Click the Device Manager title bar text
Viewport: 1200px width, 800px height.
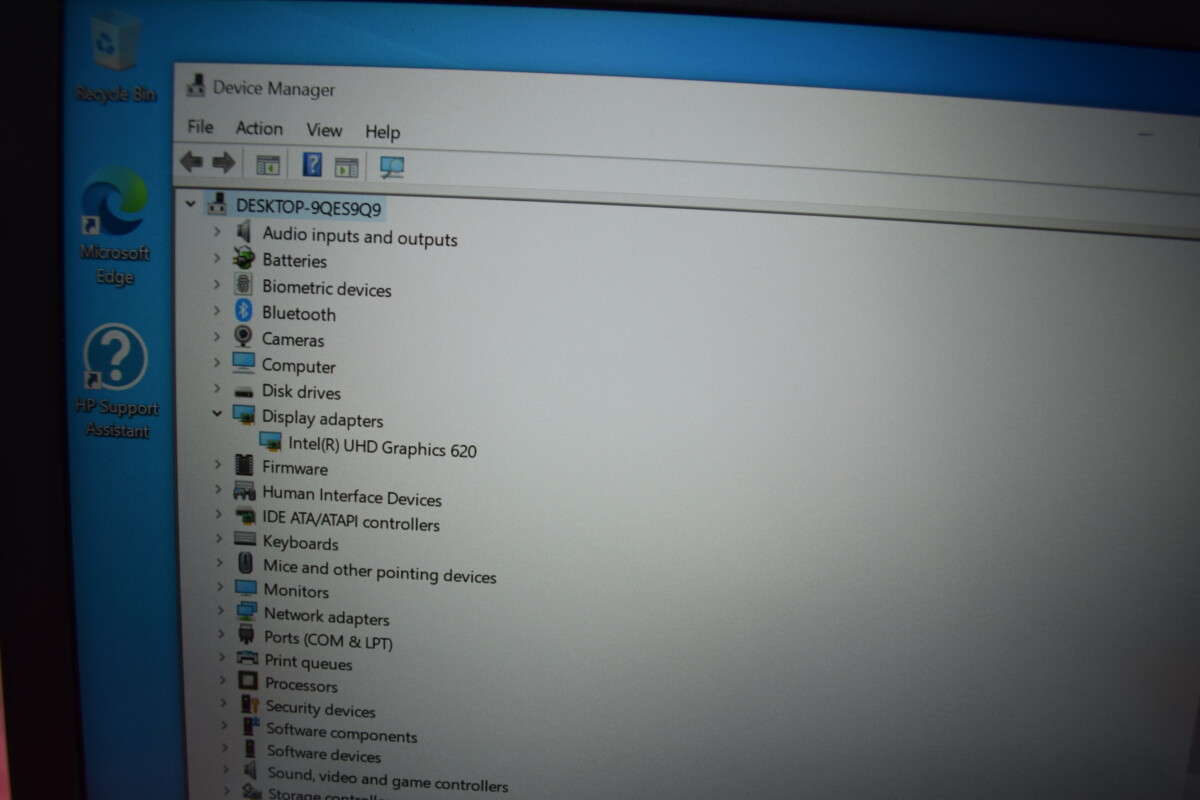click(x=274, y=89)
